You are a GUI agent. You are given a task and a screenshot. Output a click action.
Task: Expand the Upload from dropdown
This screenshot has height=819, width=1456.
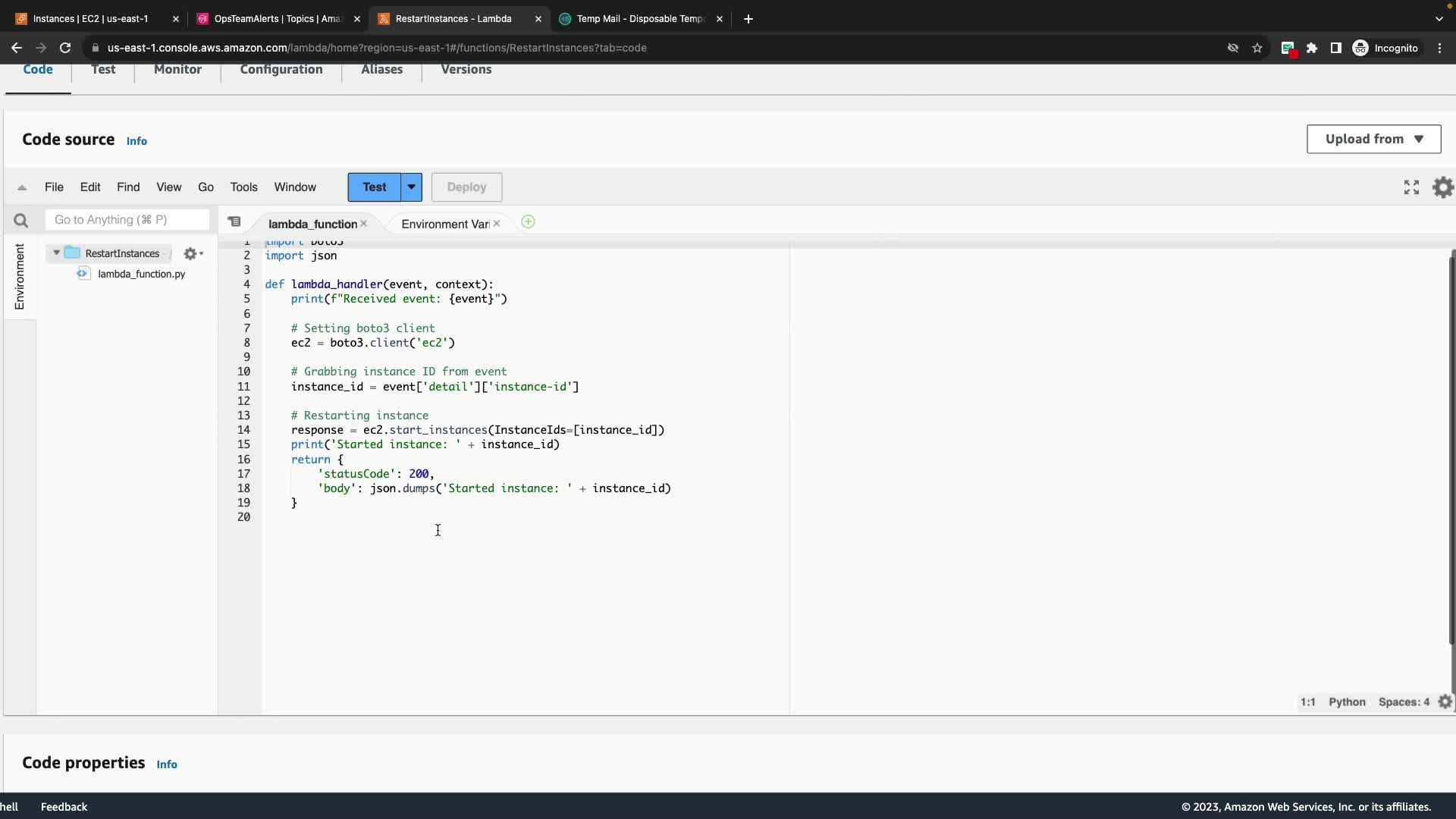click(x=1373, y=140)
